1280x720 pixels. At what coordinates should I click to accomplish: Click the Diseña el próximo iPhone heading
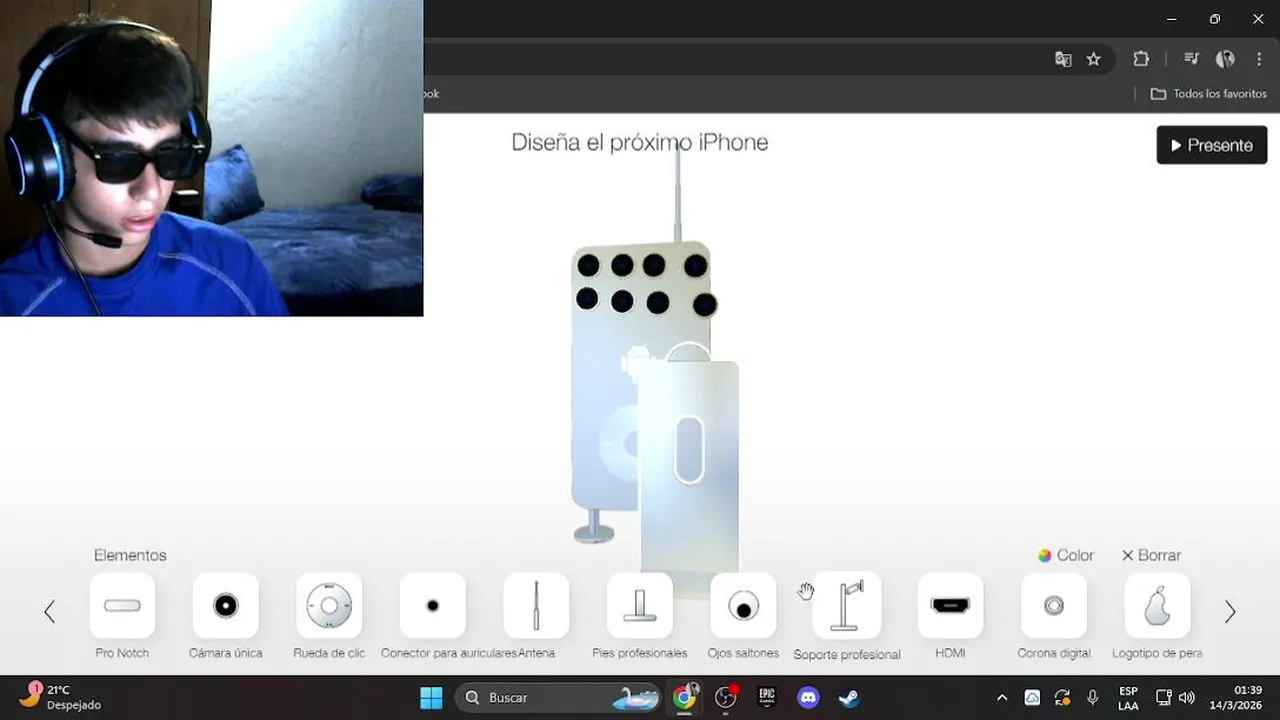coord(640,142)
